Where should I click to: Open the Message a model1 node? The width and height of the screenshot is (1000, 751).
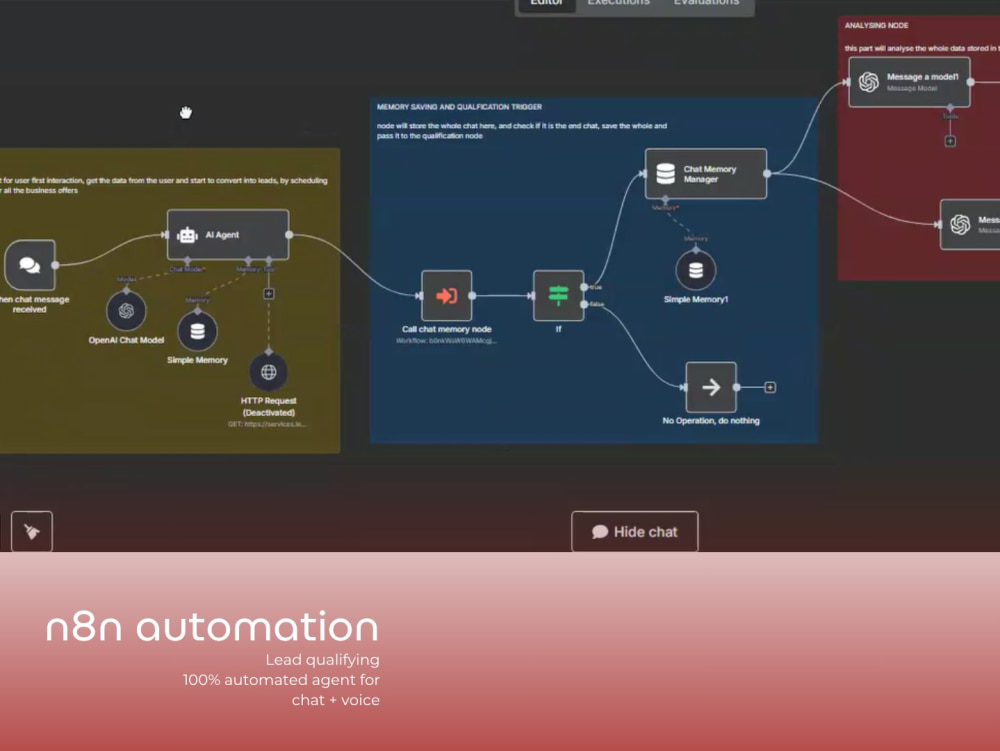[x=909, y=82]
